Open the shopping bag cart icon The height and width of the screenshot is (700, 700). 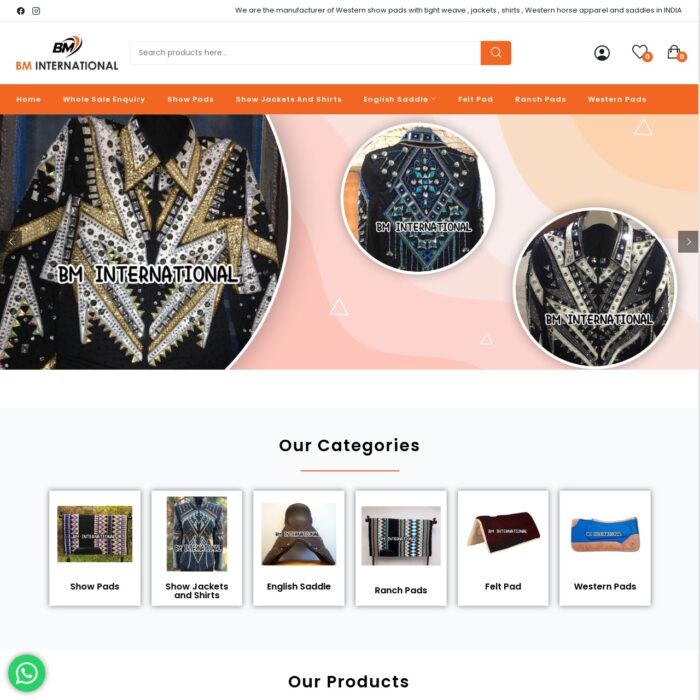[675, 53]
